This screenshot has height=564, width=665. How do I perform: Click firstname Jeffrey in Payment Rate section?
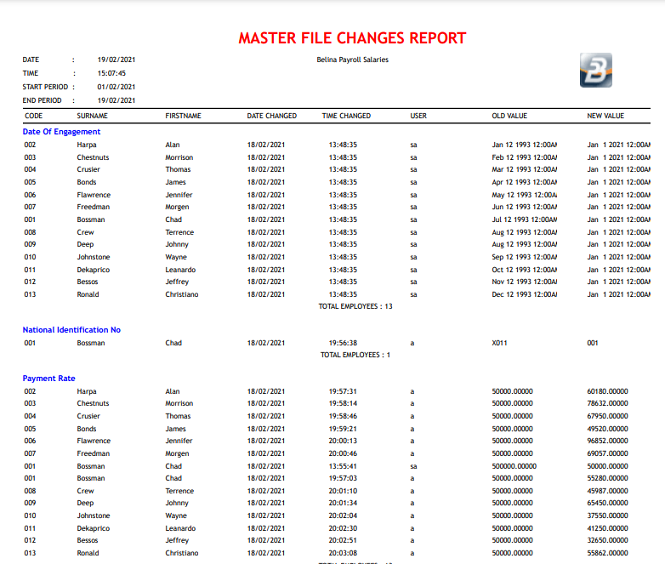(x=177, y=540)
